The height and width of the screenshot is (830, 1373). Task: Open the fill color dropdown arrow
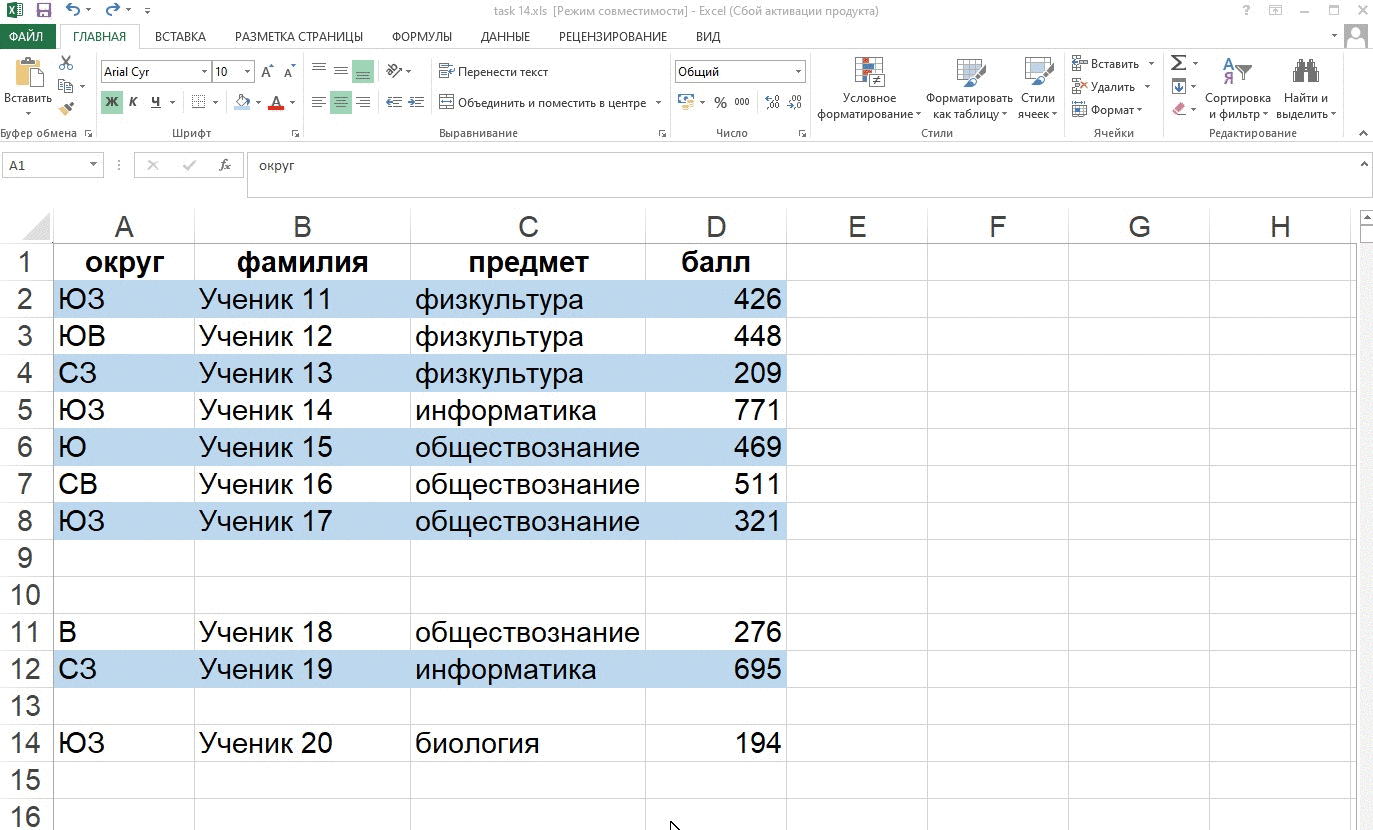tap(256, 101)
